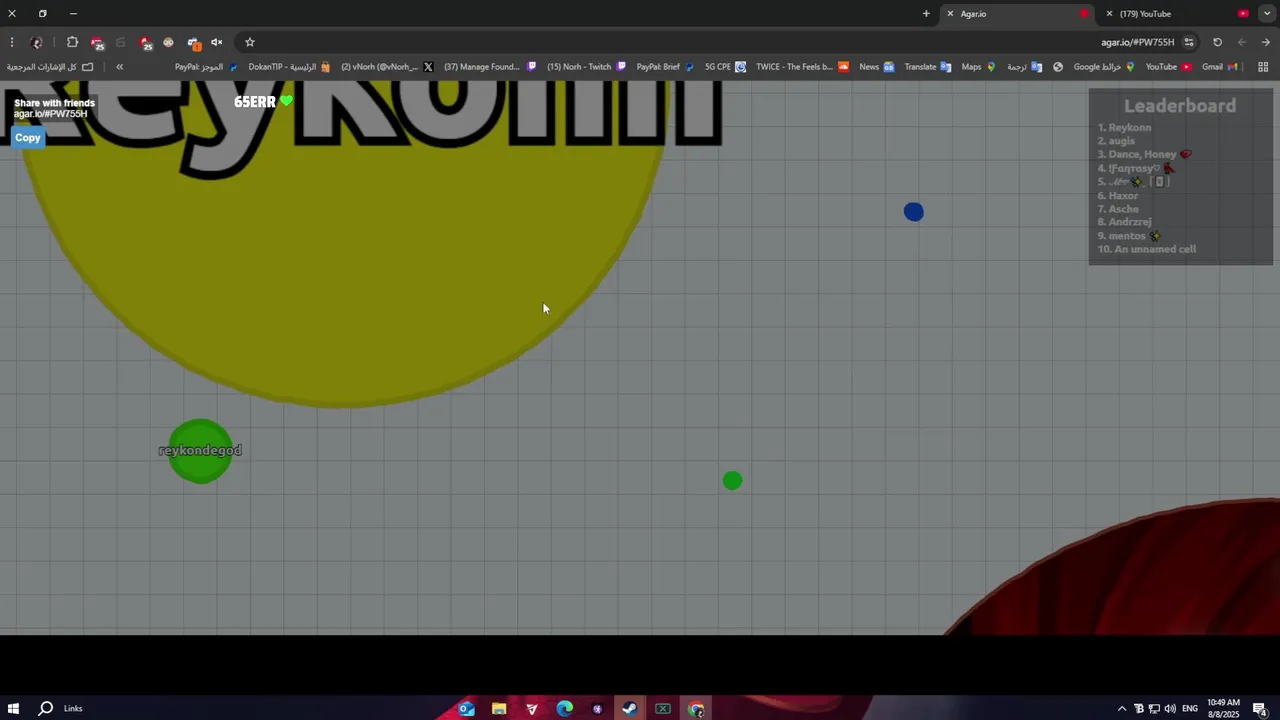Bookmark this page with the star
The height and width of the screenshot is (720, 1280).
(250, 42)
